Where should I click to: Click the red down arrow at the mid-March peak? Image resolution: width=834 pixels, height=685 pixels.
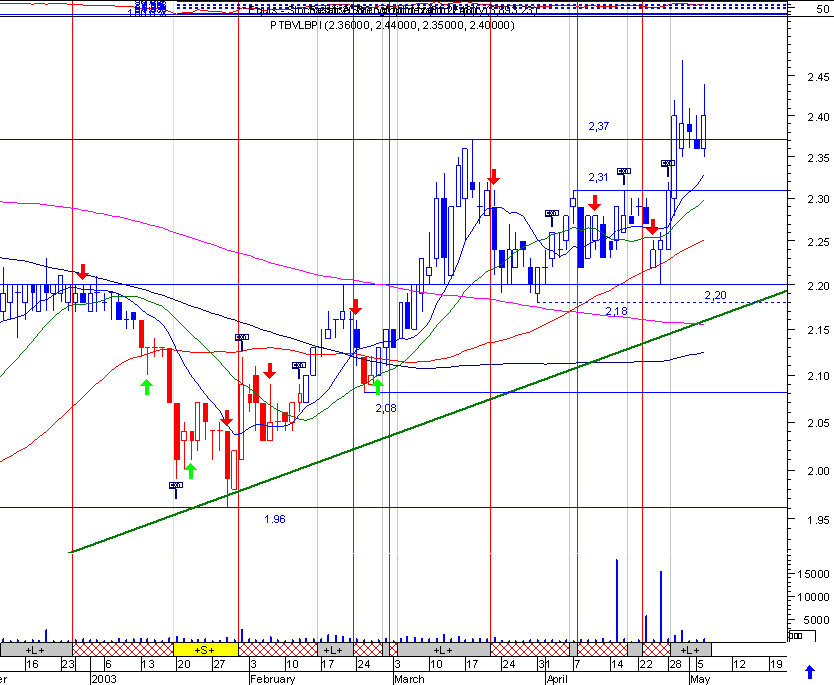494,177
